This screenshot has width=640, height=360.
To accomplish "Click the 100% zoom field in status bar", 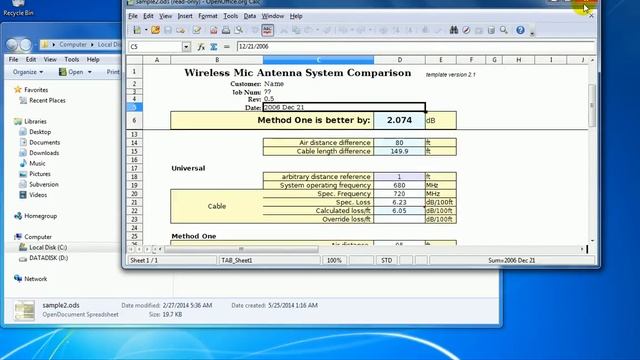I will [334, 260].
